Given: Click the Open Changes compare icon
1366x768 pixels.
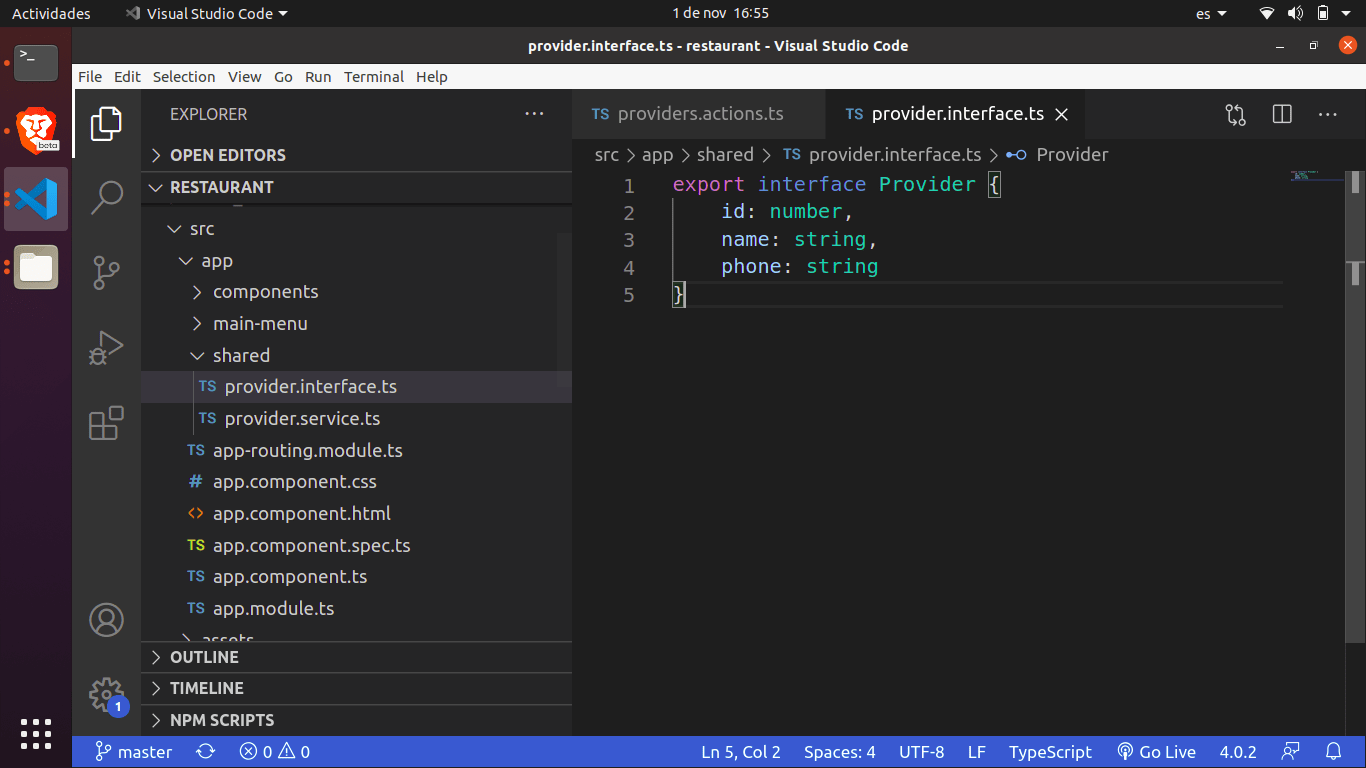Looking at the screenshot, I should pyautogui.click(x=1235, y=115).
